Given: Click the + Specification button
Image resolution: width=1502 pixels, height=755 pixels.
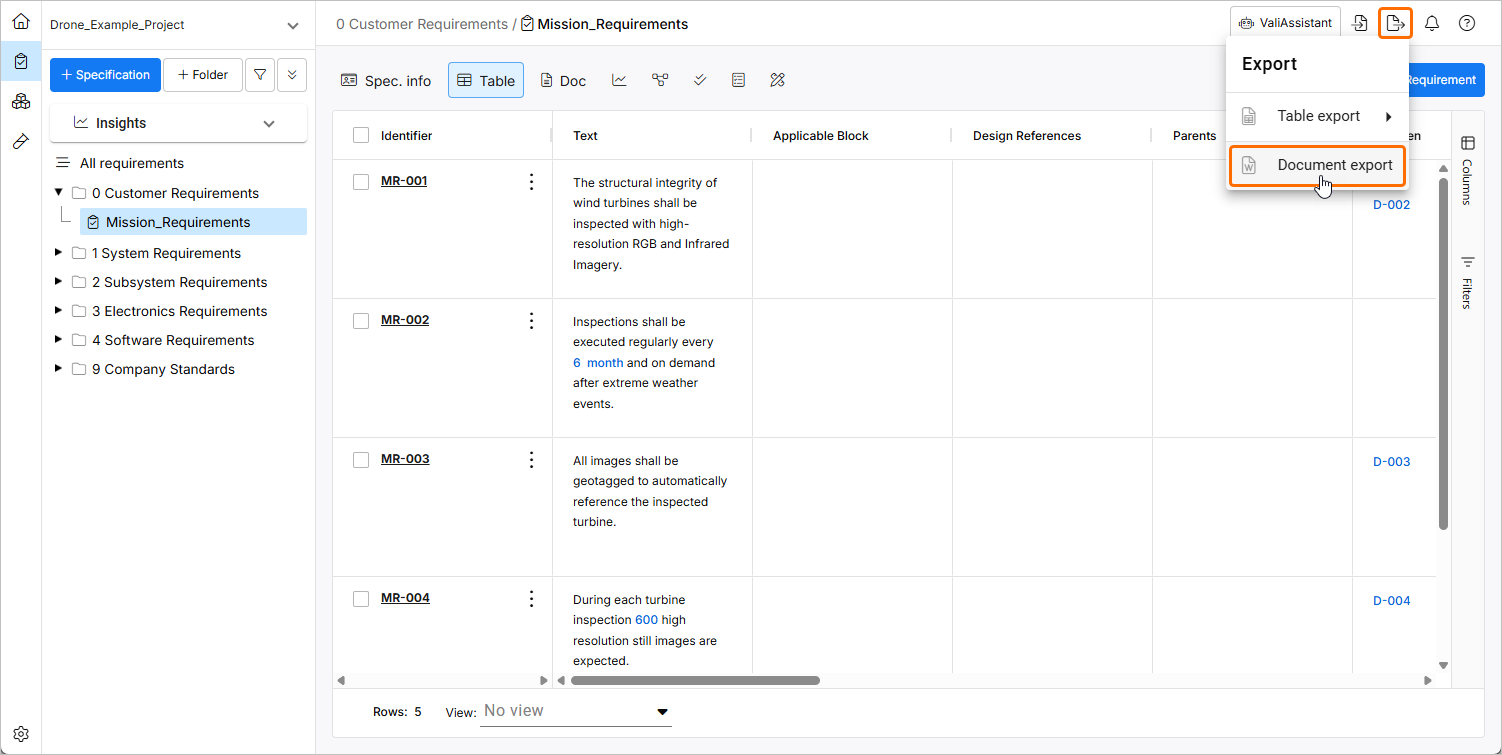Looking at the screenshot, I should coord(105,74).
